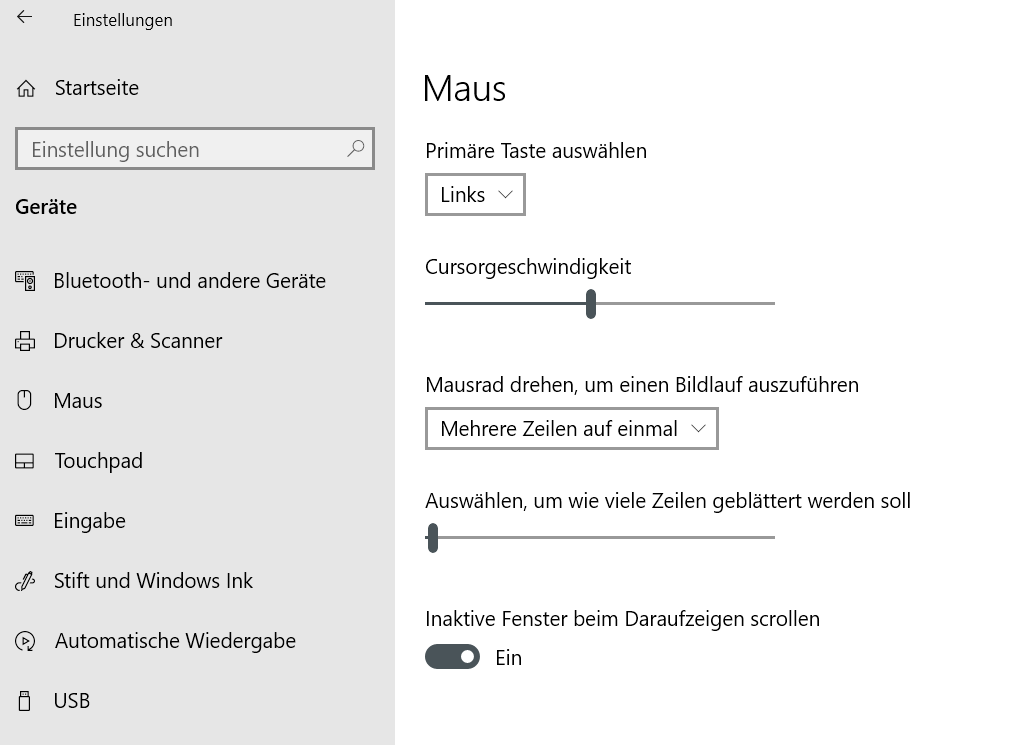This screenshot has width=1035, height=745.
Task: Click the Bluetooth devices icon
Action: pos(25,281)
